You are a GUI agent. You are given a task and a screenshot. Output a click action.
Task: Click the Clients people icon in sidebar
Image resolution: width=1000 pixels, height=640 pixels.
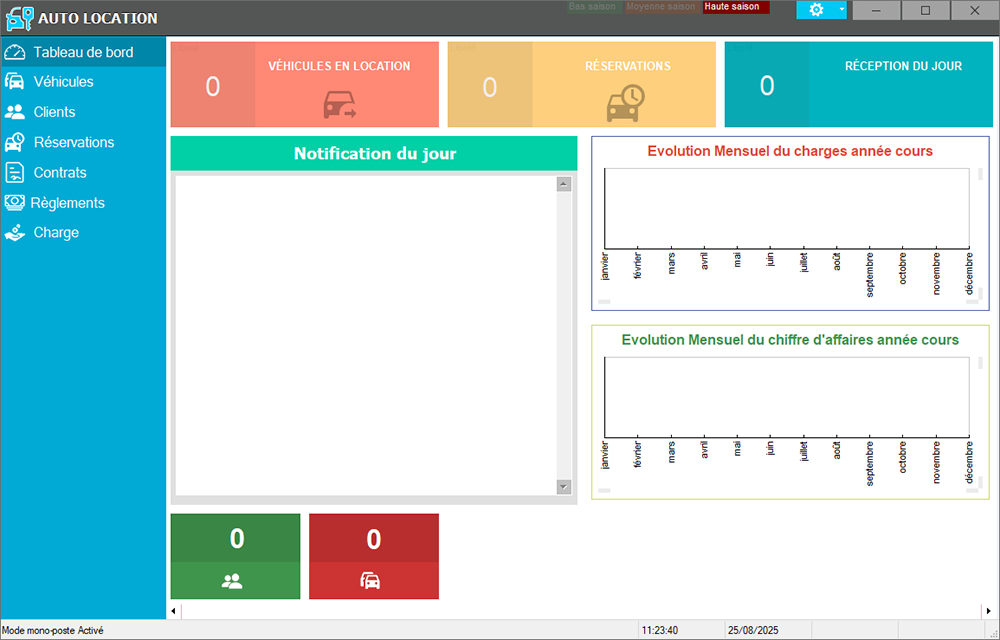[15, 112]
